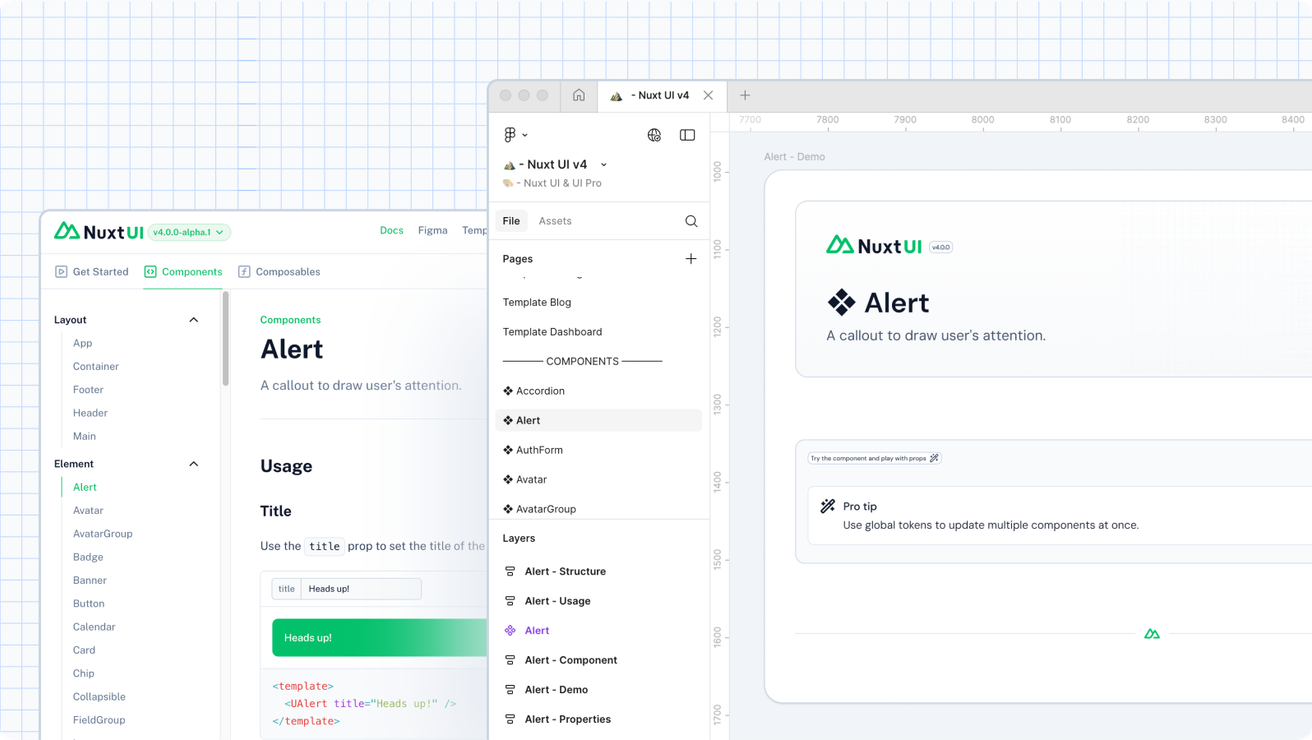This screenshot has width=1312, height=740.
Task: Toggle the left panel layout icon
Action: point(687,134)
